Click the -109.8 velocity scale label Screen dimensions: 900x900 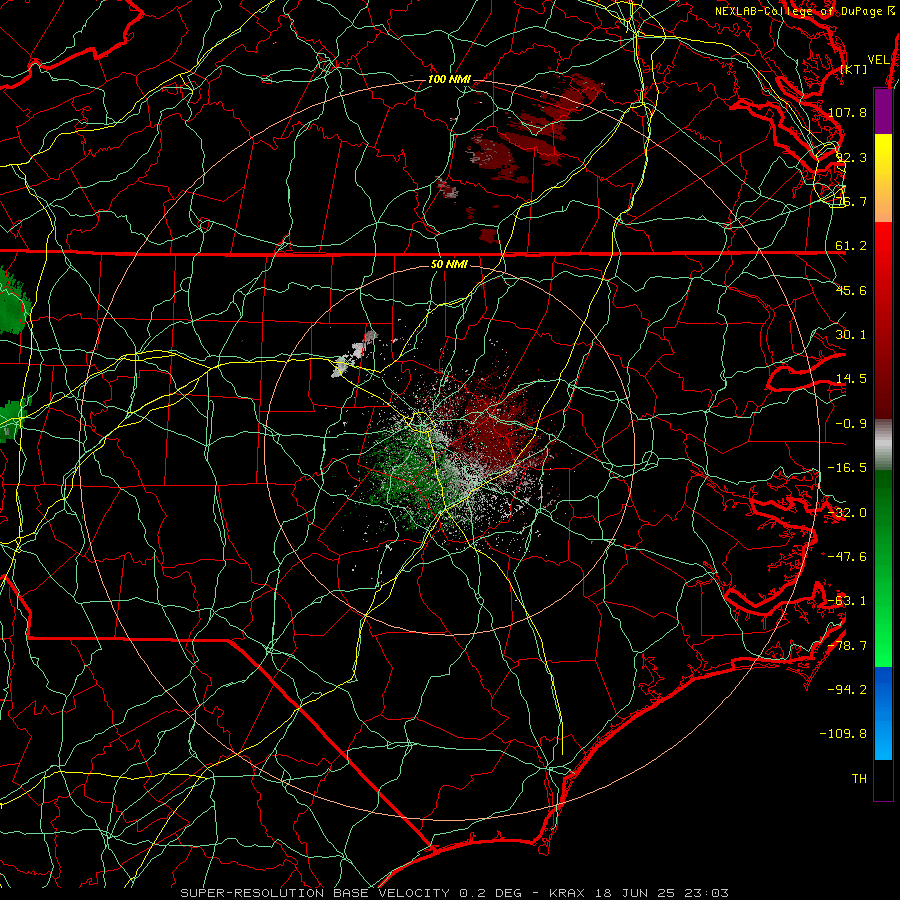[843, 734]
